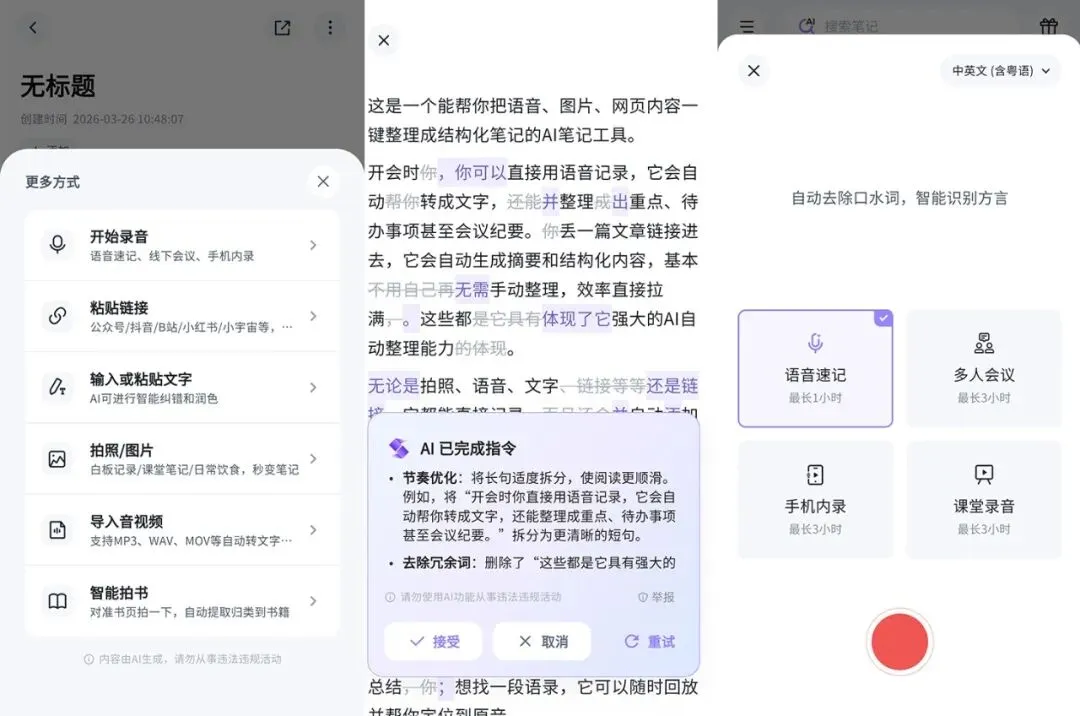1080x716 pixels.
Task: Select the 手机内录 recording mode
Action: [x=816, y=500]
